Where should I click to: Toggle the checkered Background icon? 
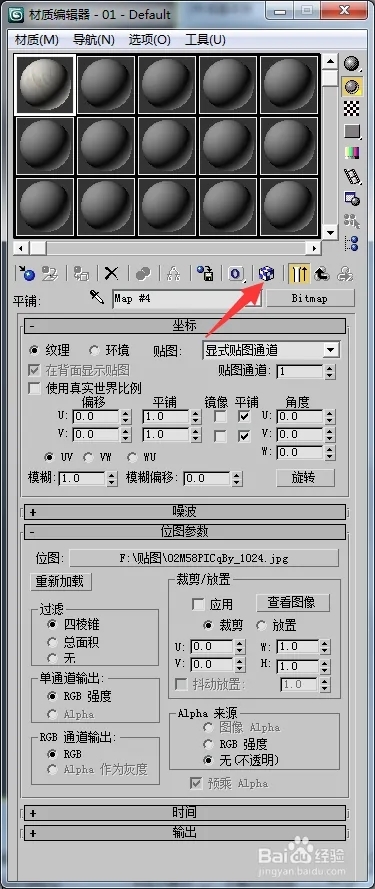(352, 108)
